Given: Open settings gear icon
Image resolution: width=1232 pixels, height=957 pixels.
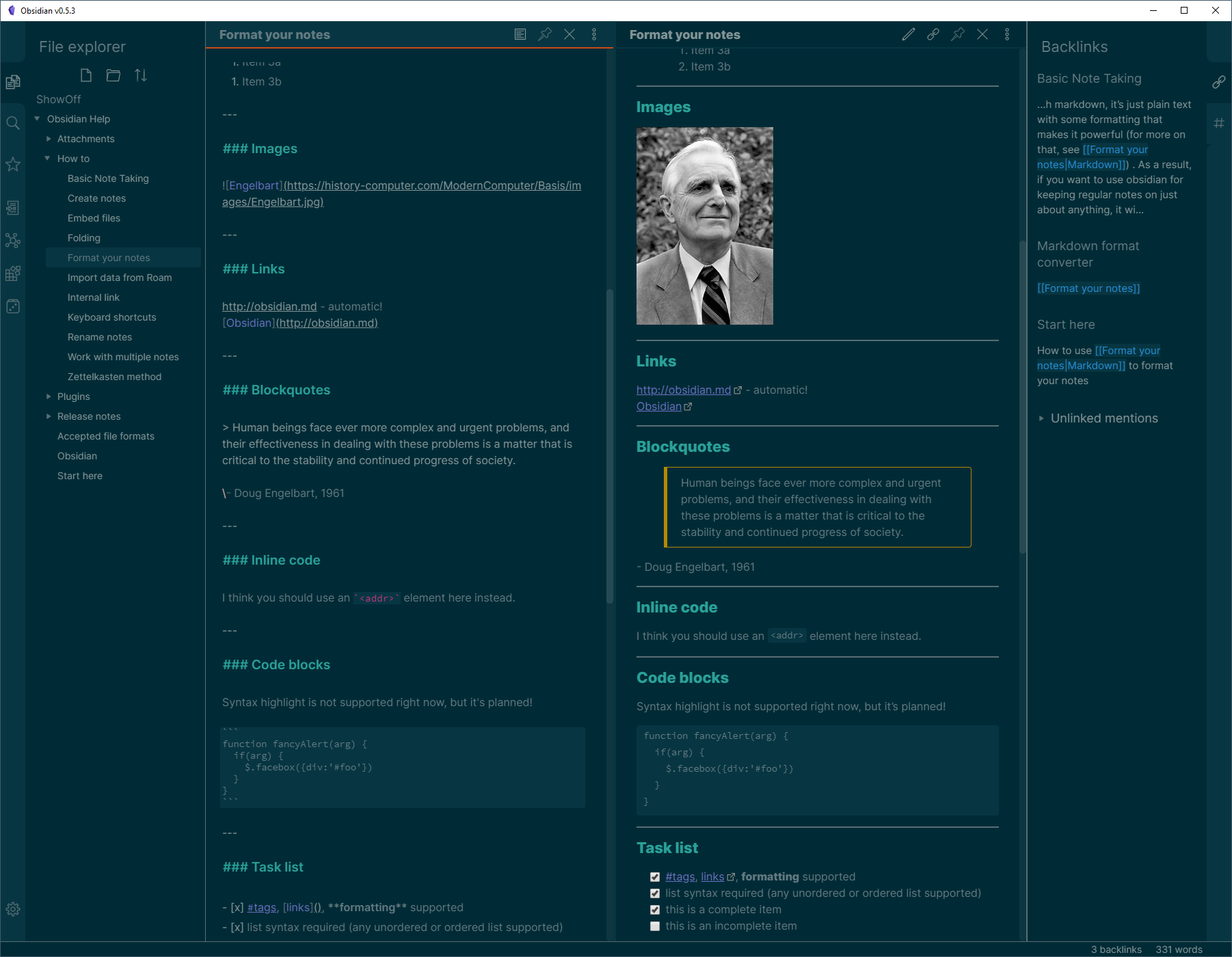Looking at the screenshot, I should [x=13, y=909].
